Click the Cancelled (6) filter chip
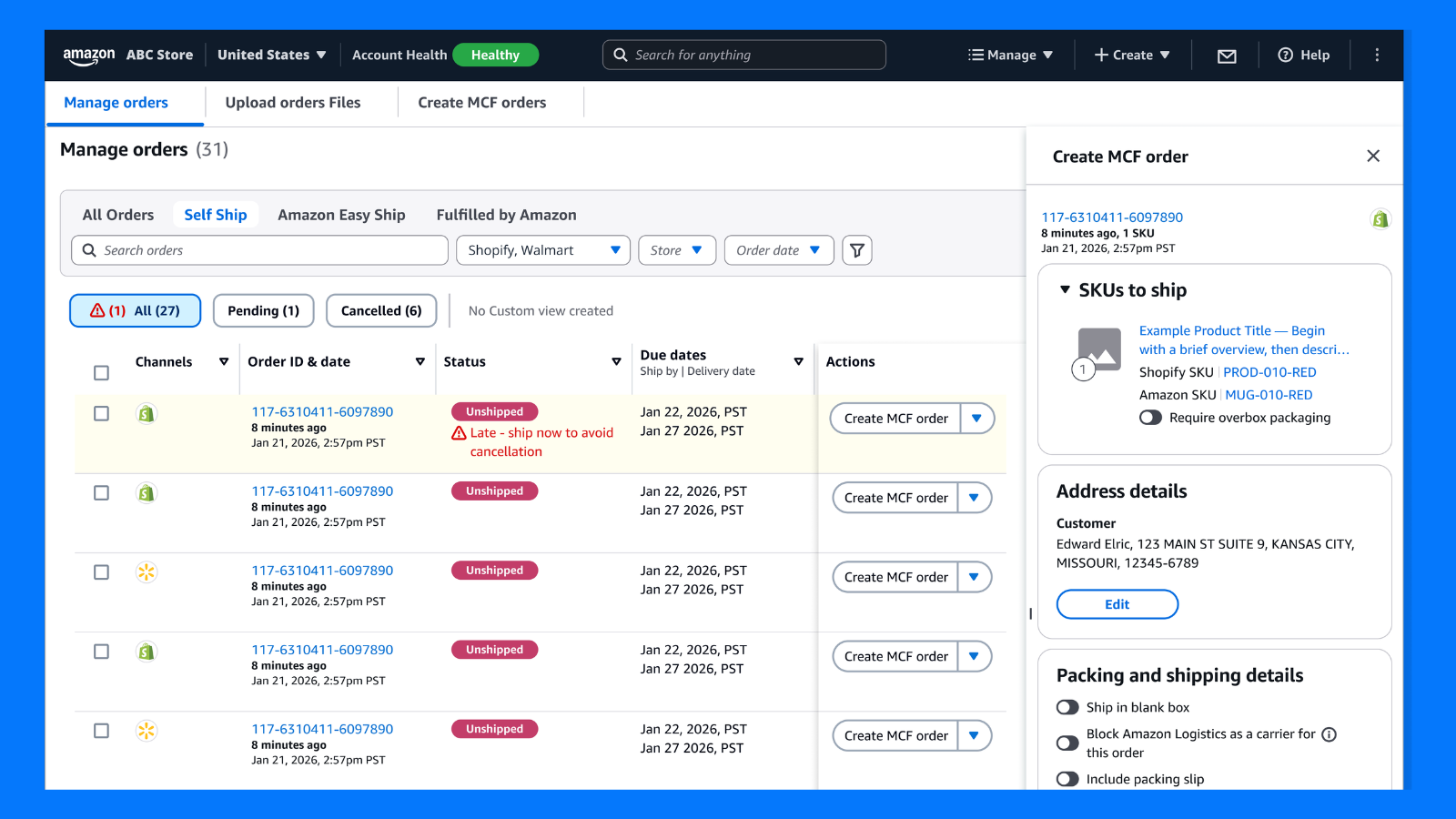The image size is (1456, 819). (x=381, y=310)
